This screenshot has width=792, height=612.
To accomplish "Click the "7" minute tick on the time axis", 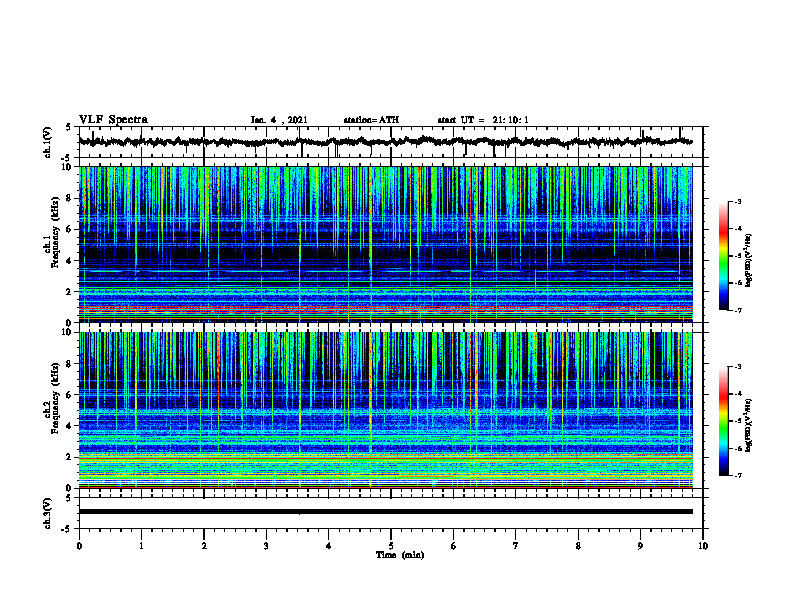I will click(516, 546).
